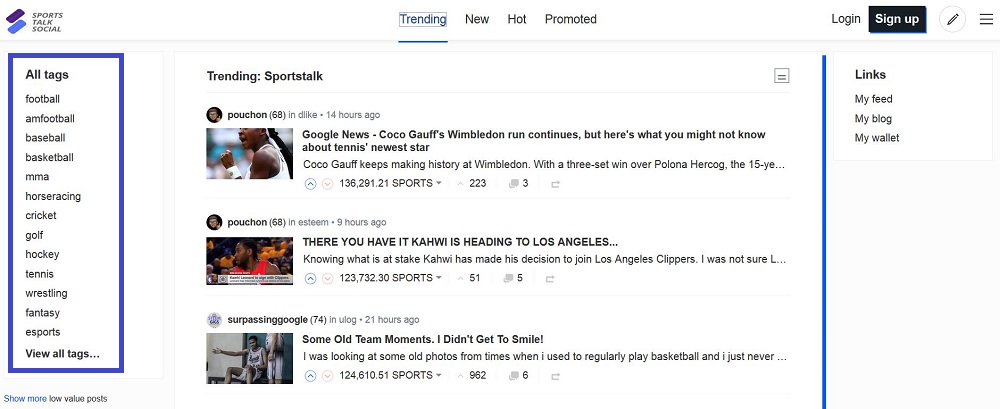1000x409 pixels.
Task: Switch to the Promoted tab
Action: (x=571, y=19)
